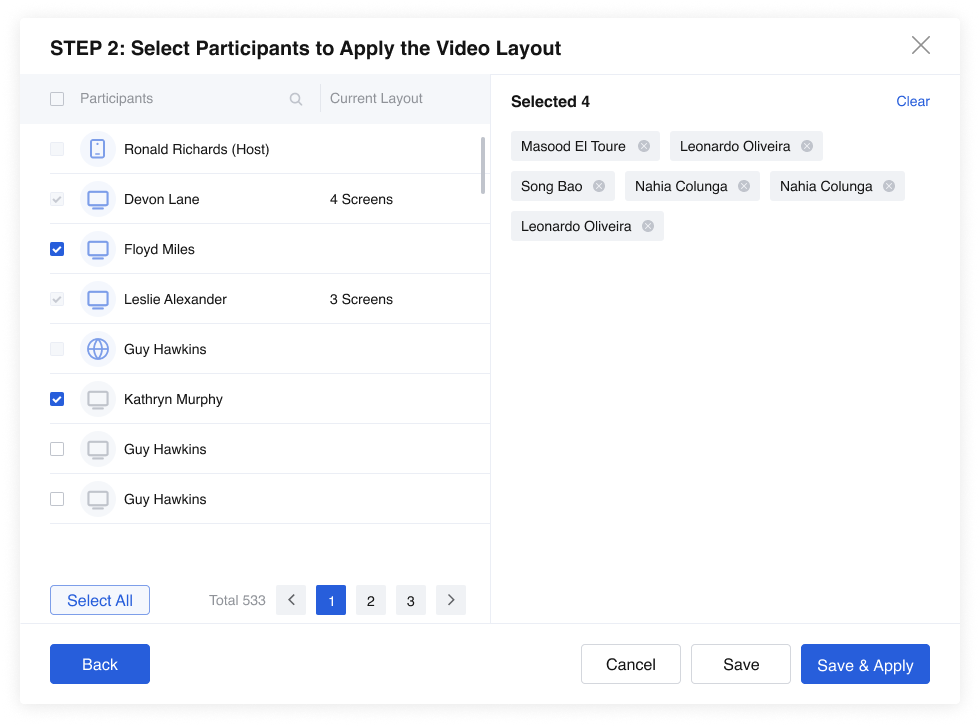Open page 2 of participants

[x=371, y=600]
